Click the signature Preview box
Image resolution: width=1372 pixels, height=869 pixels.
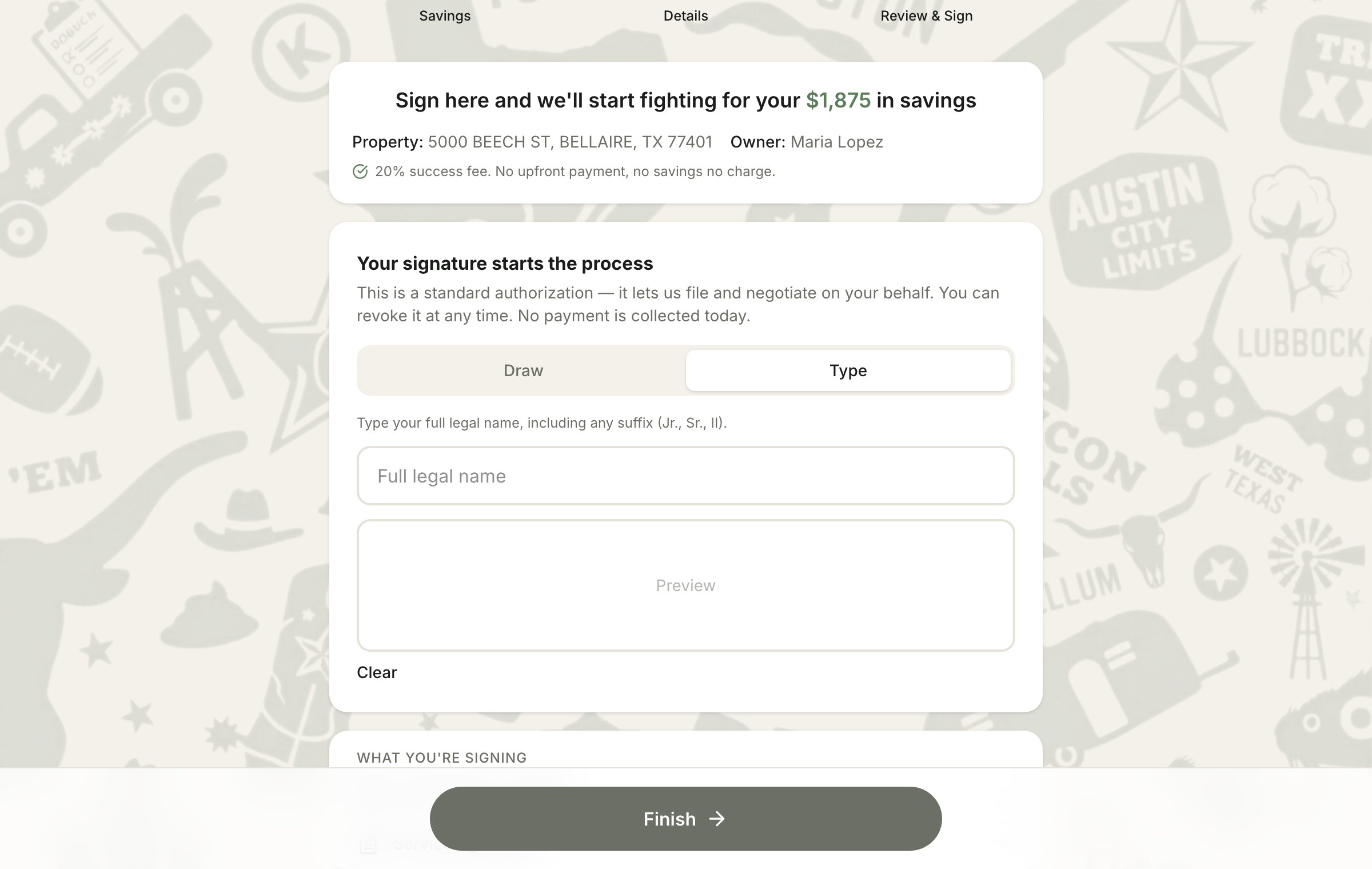tap(685, 585)
